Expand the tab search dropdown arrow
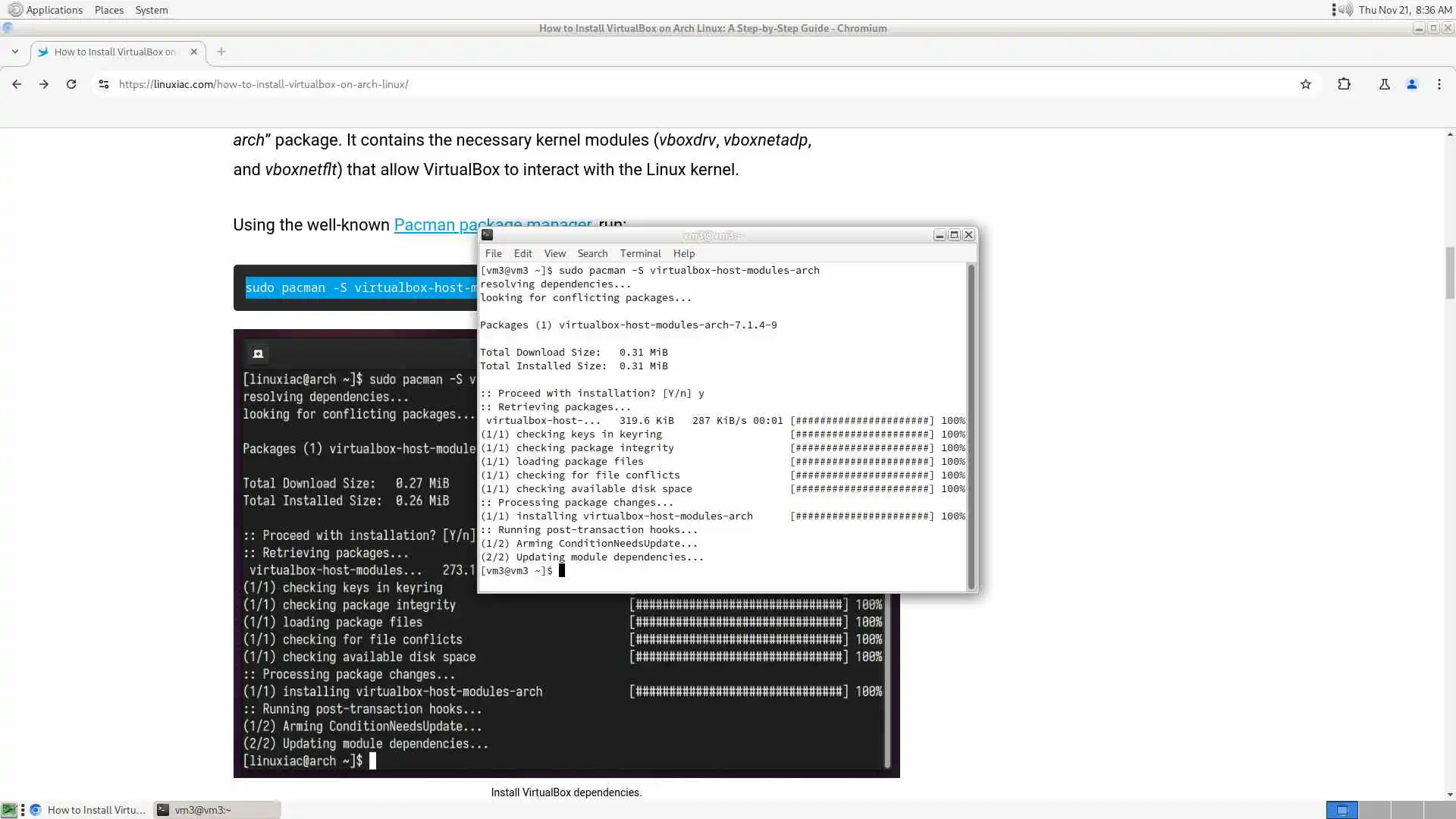This screenshot has width=1456, height=819. [x=15, y=52]
